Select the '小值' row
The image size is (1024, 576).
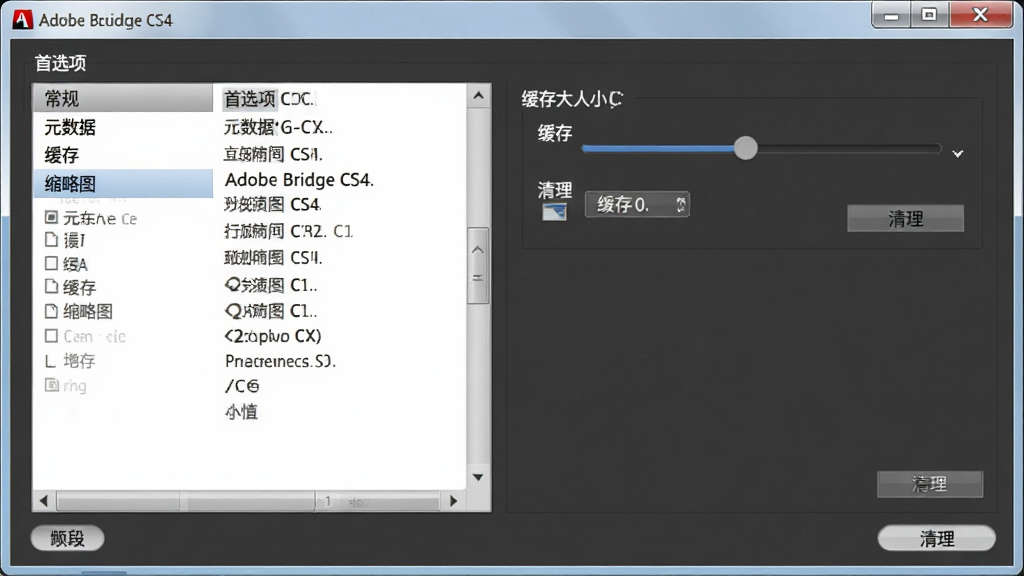coord(241,412)
